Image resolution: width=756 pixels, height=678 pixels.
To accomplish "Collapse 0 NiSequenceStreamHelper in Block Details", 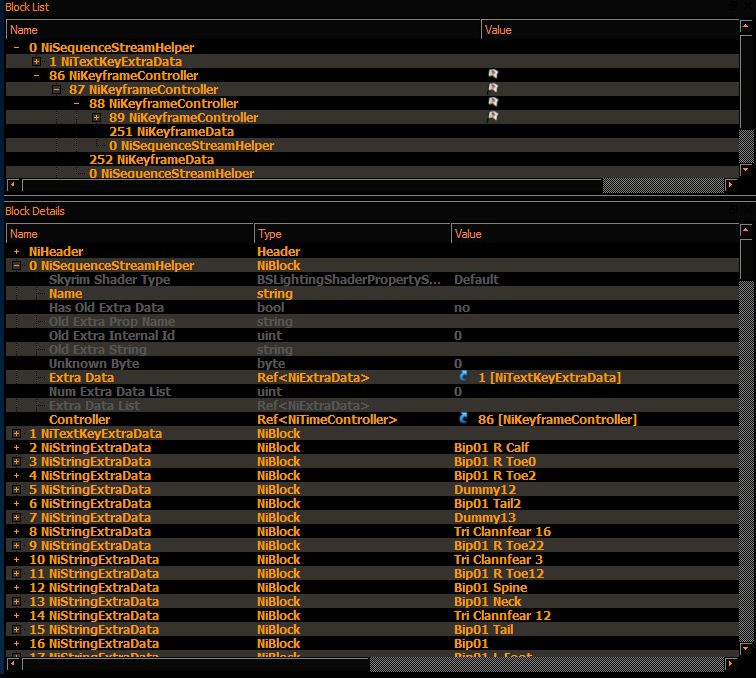I will coord(16,265).
